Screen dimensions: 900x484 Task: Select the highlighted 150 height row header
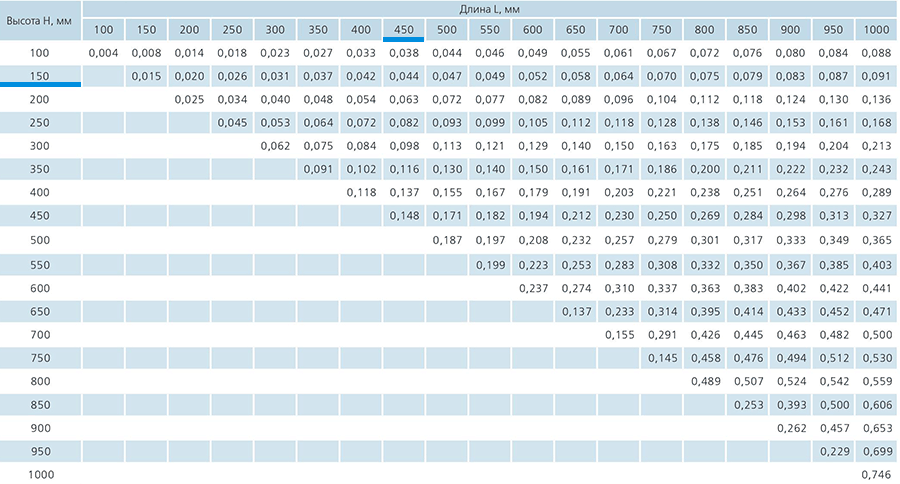click(x=40, y=76)
